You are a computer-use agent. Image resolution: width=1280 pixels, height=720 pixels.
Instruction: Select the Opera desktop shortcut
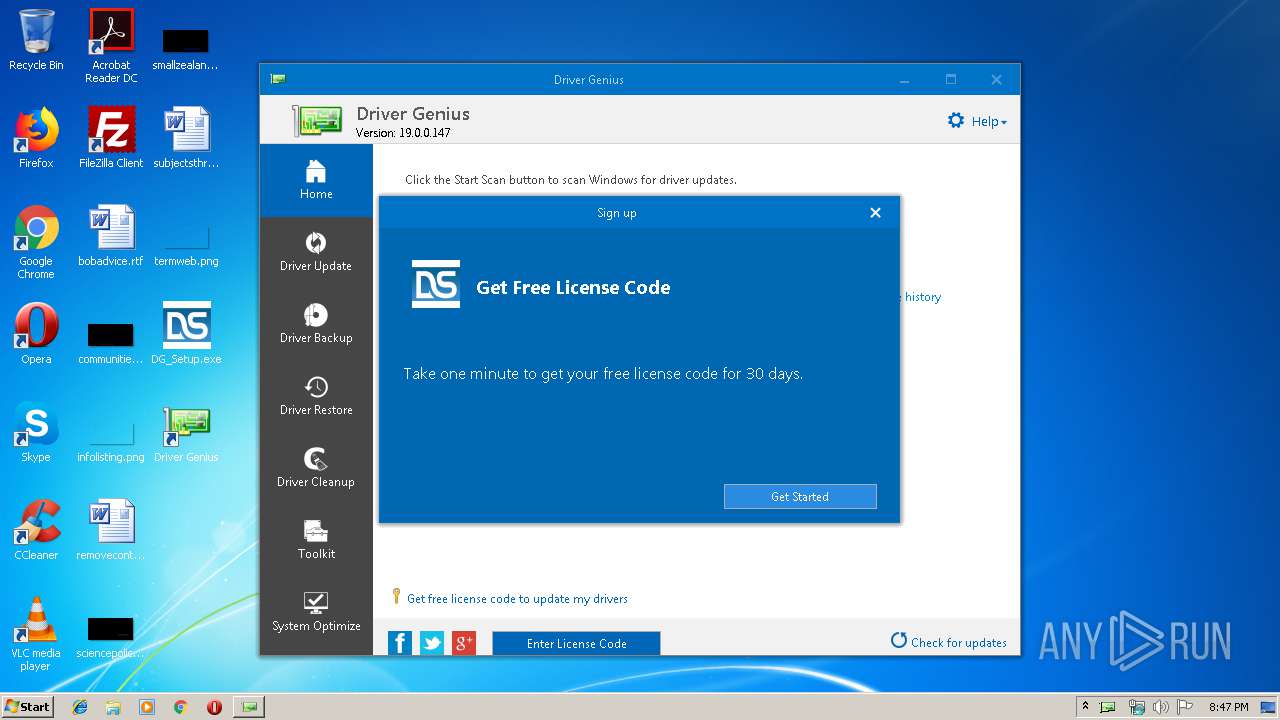[x=36, y=334]
